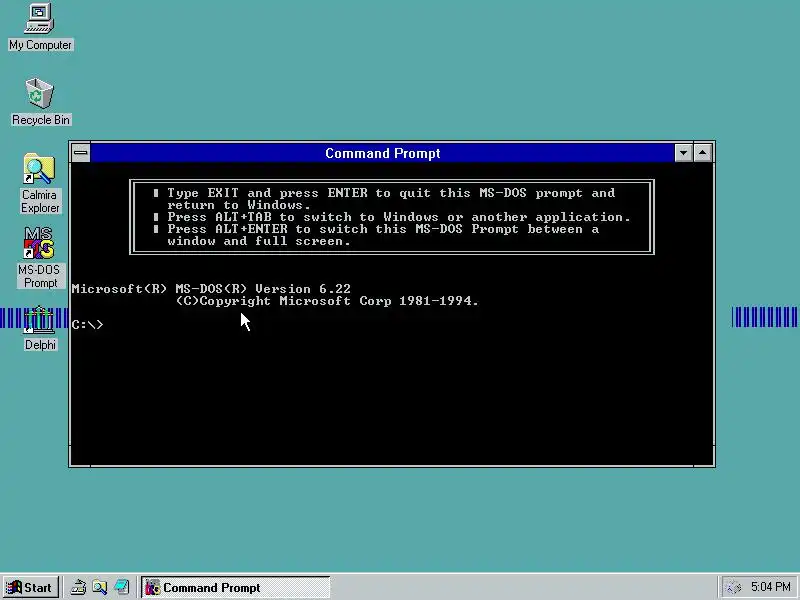Viewport: 800px width, 600px height.
Task: Open the Command Prompt window control menu box
Action: tap(81, 153)
